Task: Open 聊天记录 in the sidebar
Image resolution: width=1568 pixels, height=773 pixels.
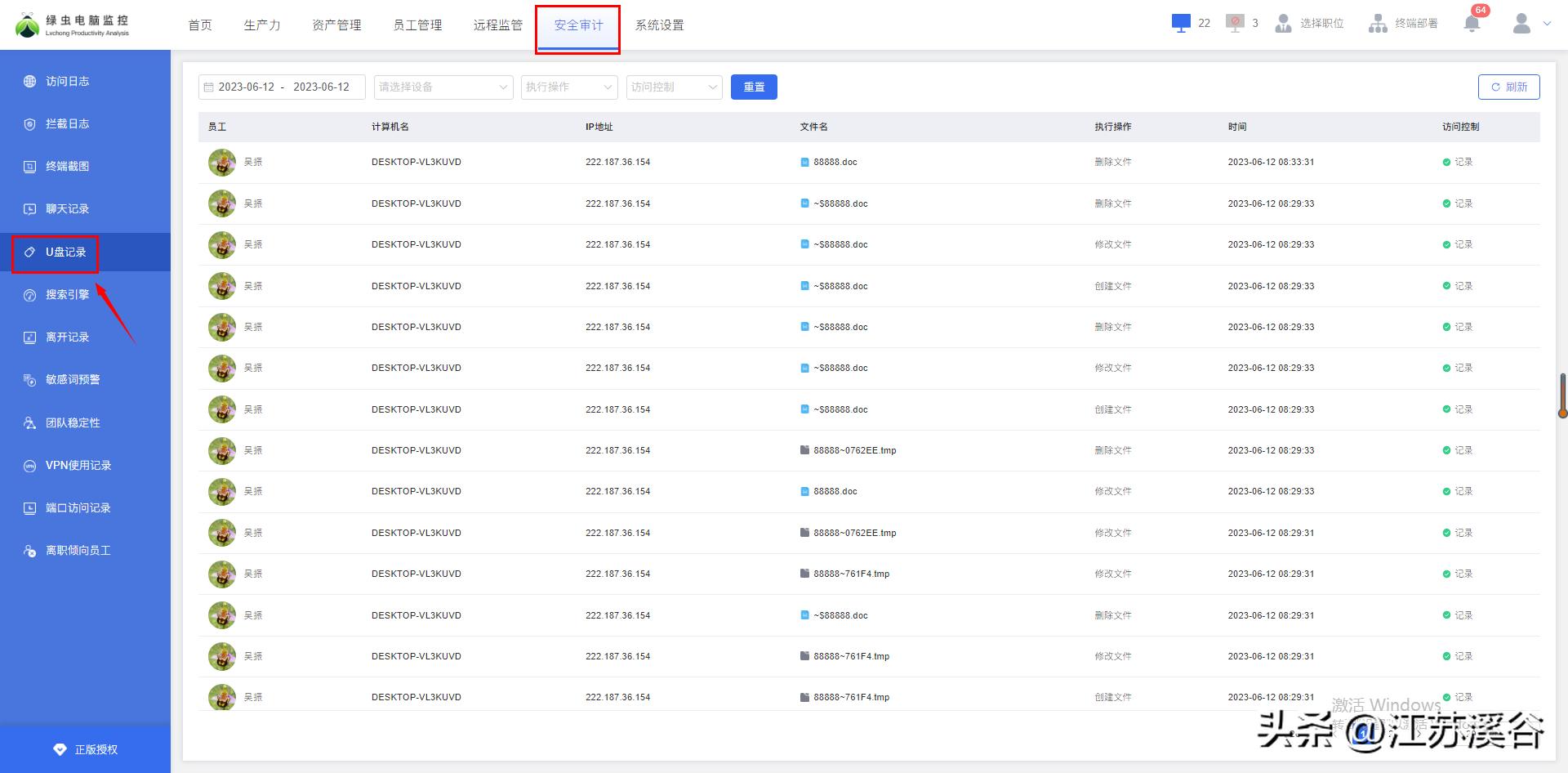Action: pos(67,209)
